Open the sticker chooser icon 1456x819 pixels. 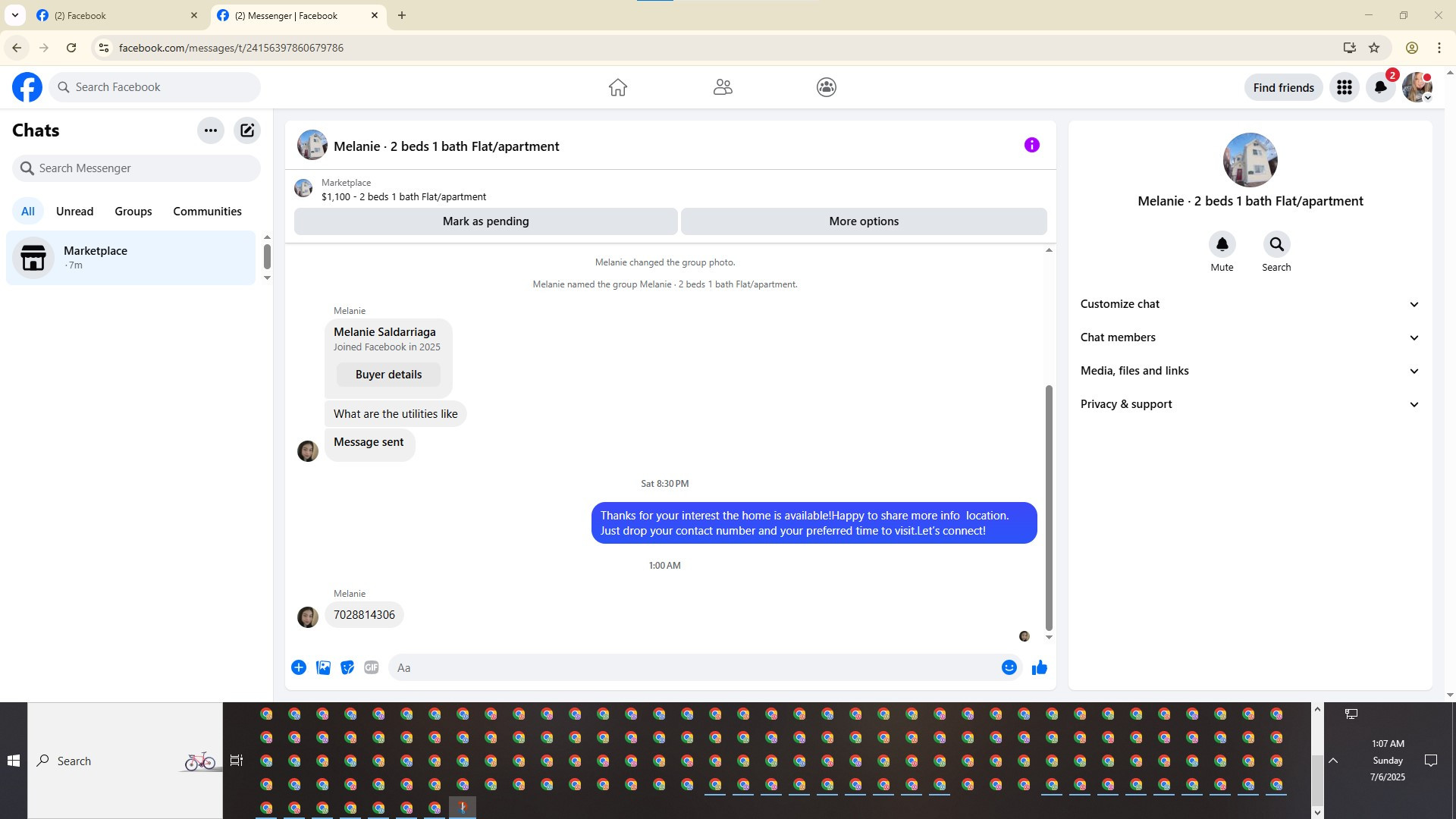[347, 667]
